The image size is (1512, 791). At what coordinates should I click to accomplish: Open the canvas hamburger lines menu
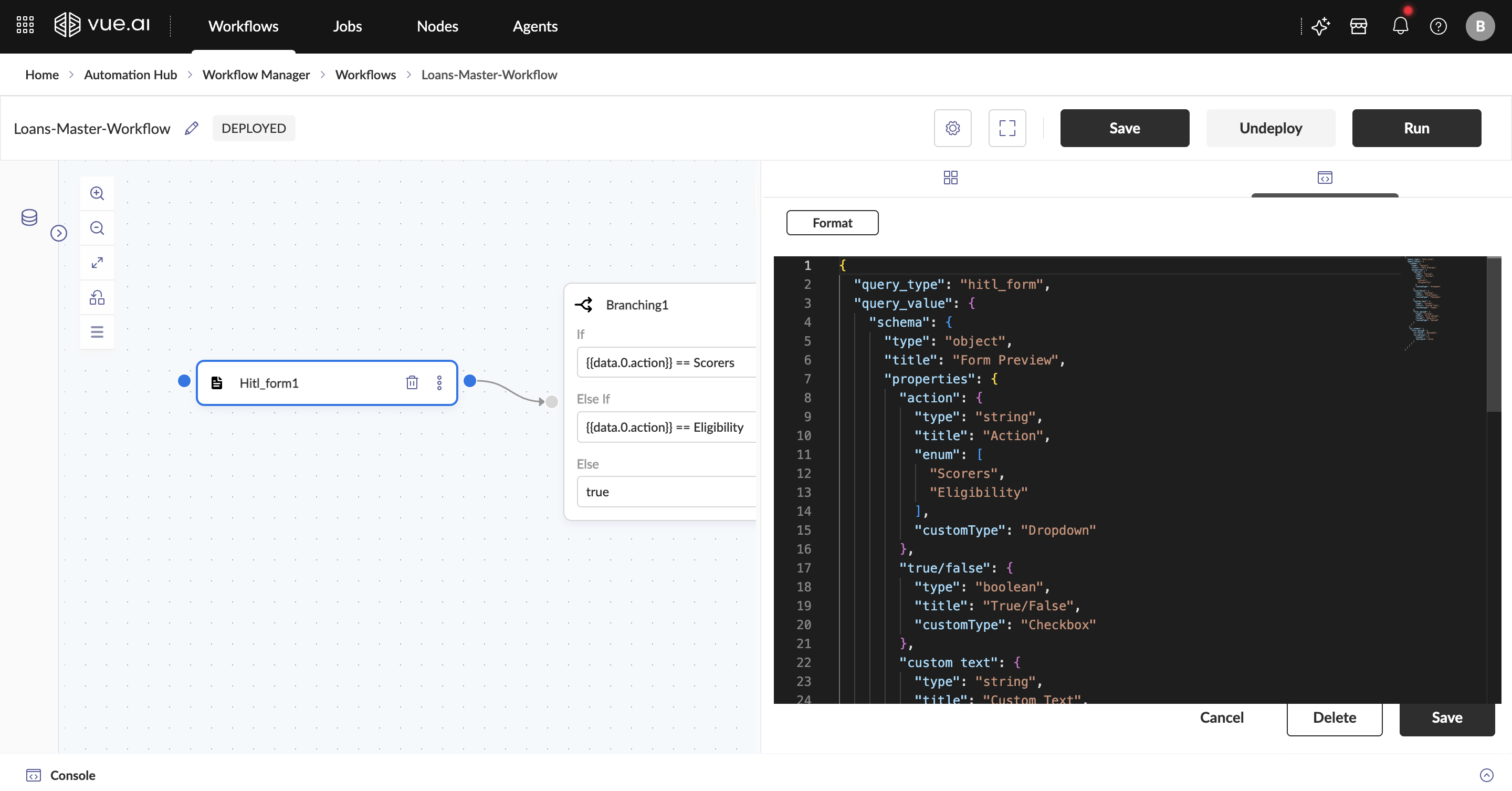97,332
